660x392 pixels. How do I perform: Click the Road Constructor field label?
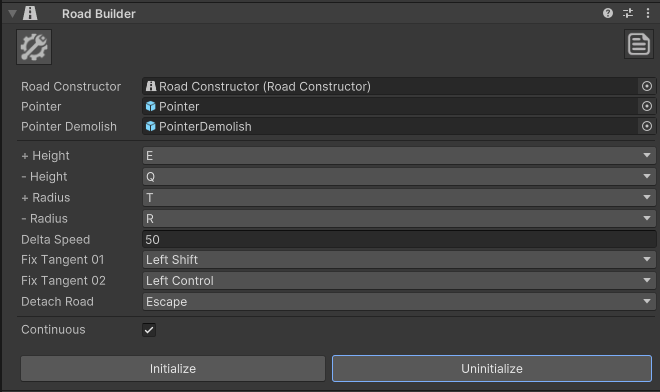[x=71, y=86]
